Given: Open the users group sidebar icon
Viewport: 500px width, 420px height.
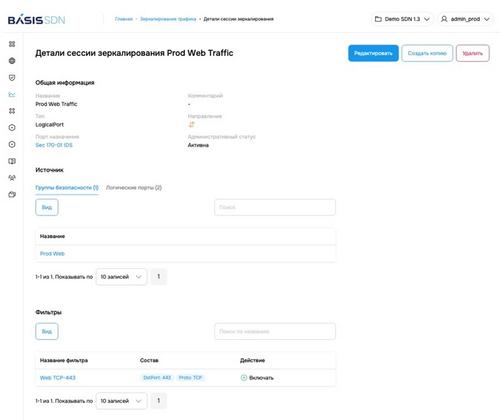Looking at the screenshot, I should tap(12, 178).
